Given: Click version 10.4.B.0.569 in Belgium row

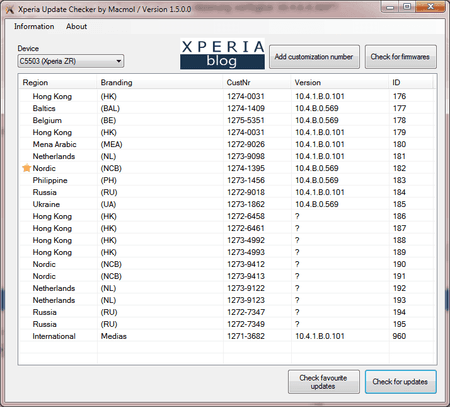Looking at the screenshot, I should click(317, 120).
